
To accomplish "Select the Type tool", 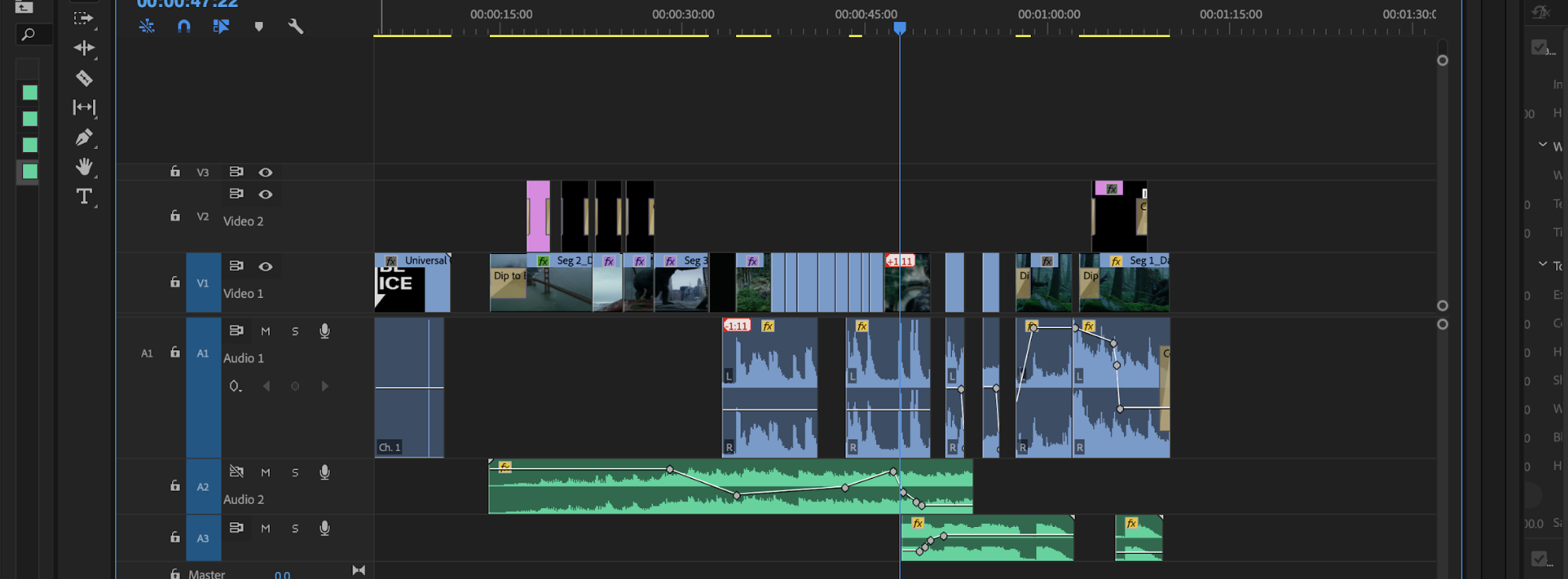I will coord(84,196).
